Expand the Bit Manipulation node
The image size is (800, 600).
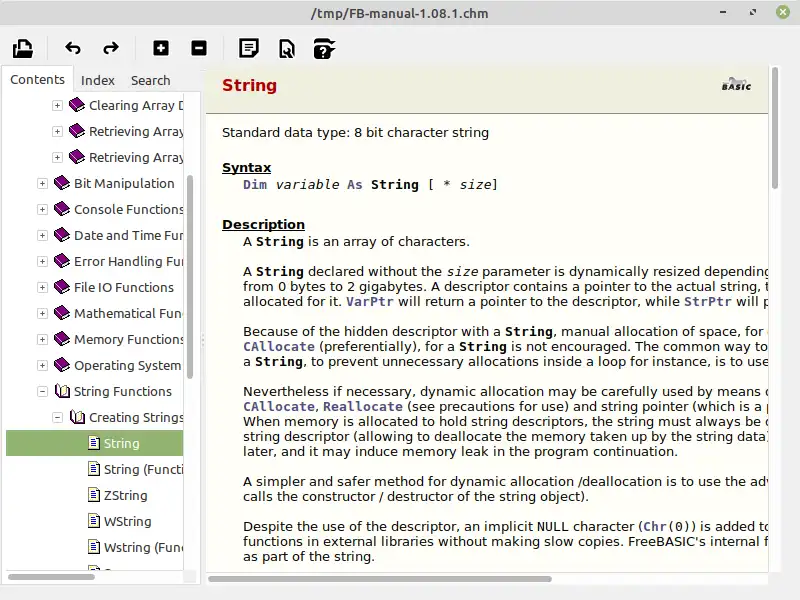pos(42,184)
